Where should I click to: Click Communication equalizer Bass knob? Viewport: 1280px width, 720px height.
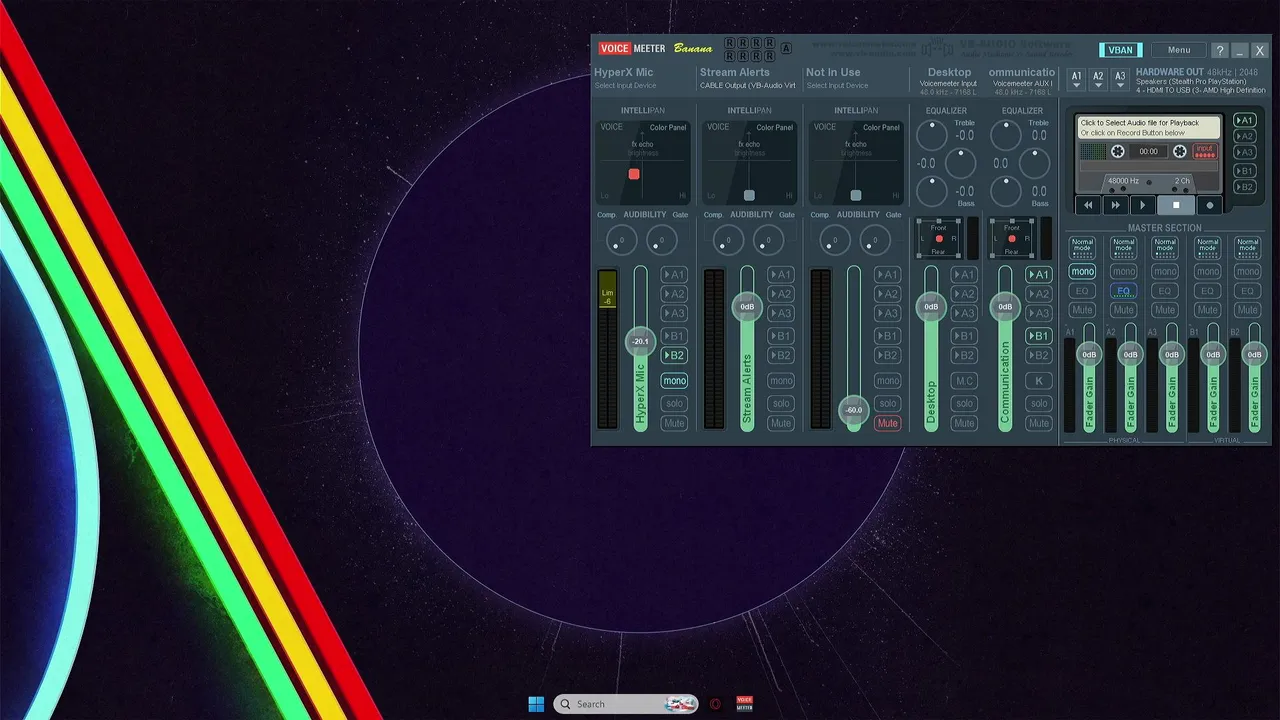coord(1006,189)
